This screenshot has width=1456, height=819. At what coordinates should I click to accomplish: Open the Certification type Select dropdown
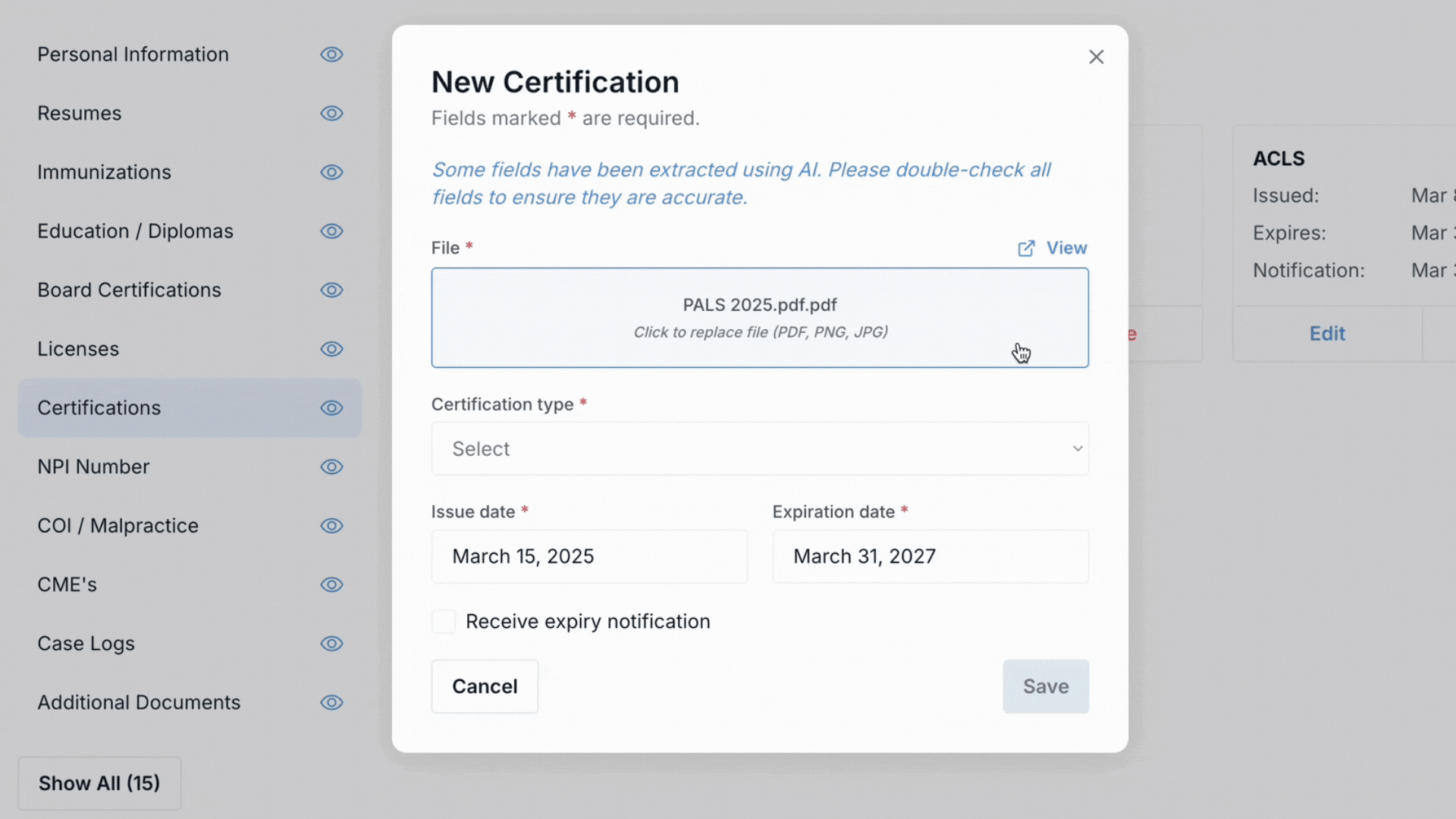pos(760,449)
